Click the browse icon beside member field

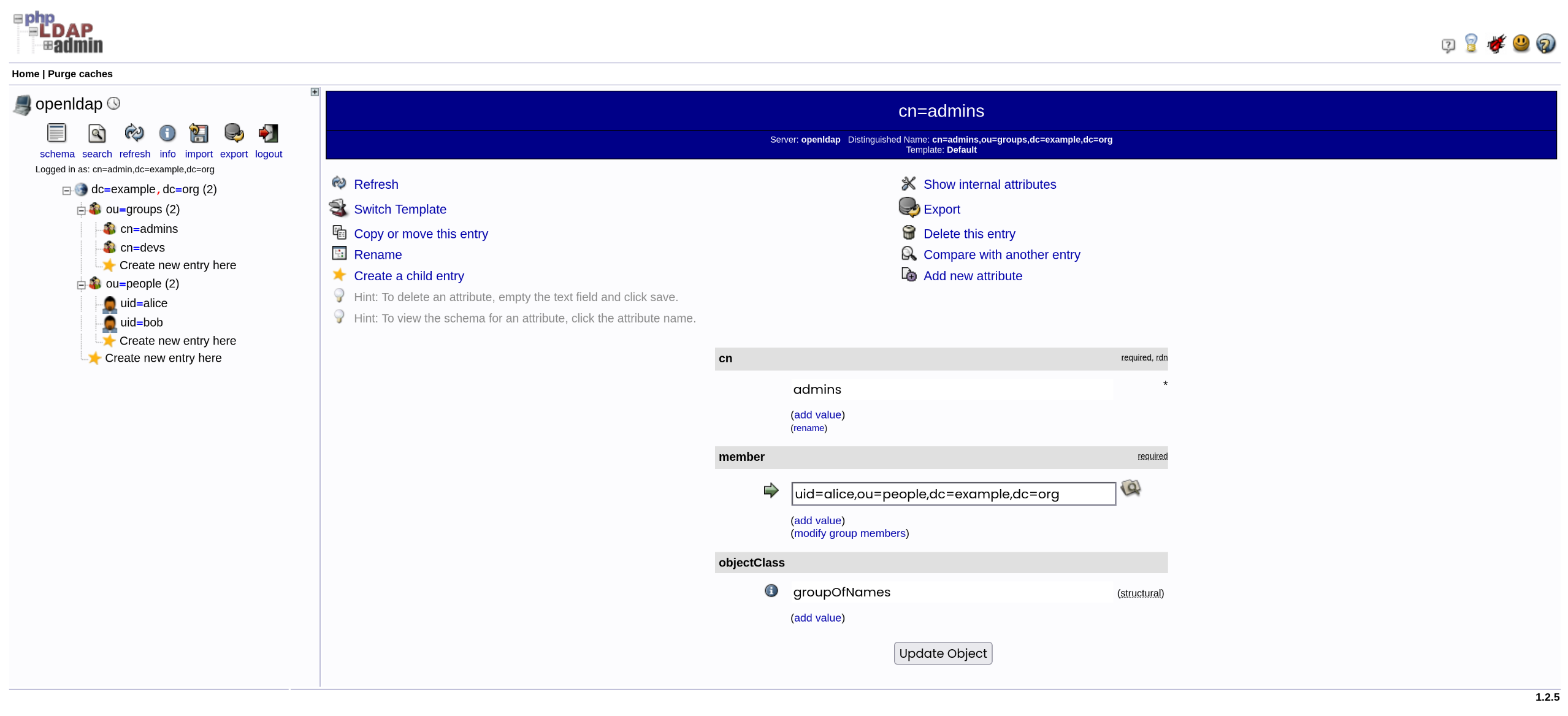tap(1130, 489)
